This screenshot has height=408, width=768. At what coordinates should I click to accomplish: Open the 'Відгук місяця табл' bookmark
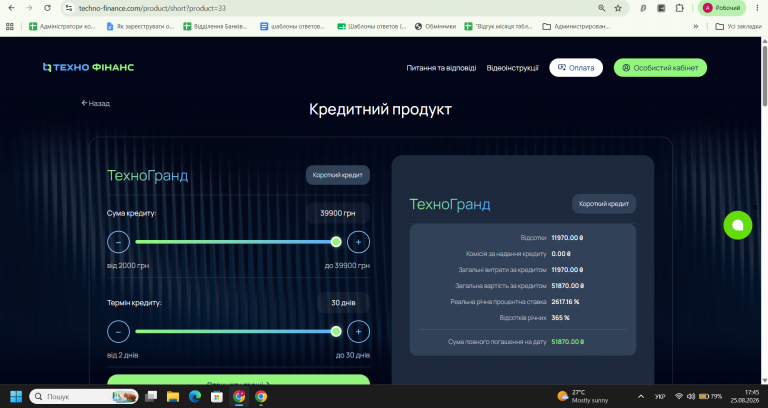(499, 26)
